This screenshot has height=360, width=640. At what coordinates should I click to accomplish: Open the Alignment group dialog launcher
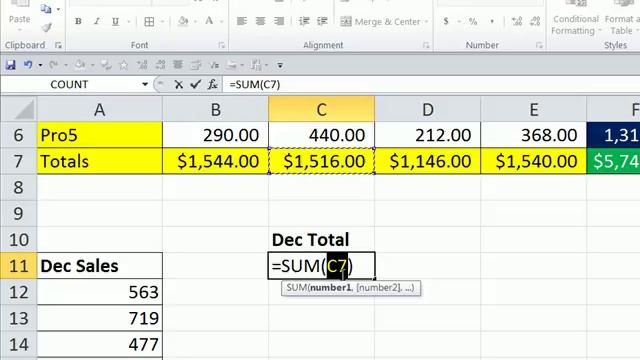tap(426, 45)
